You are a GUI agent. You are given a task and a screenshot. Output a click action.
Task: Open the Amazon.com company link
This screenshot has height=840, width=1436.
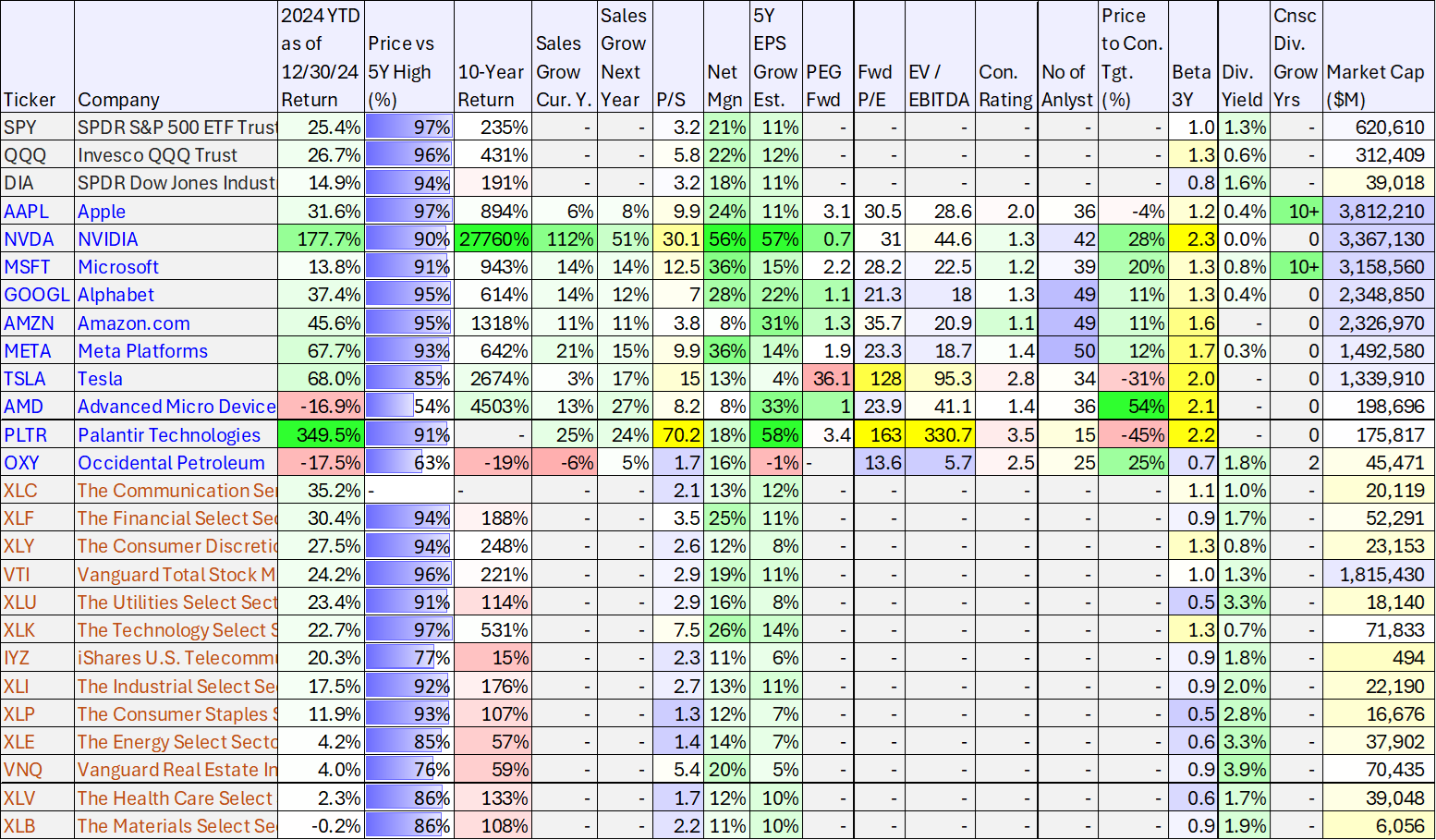[134, 323]
